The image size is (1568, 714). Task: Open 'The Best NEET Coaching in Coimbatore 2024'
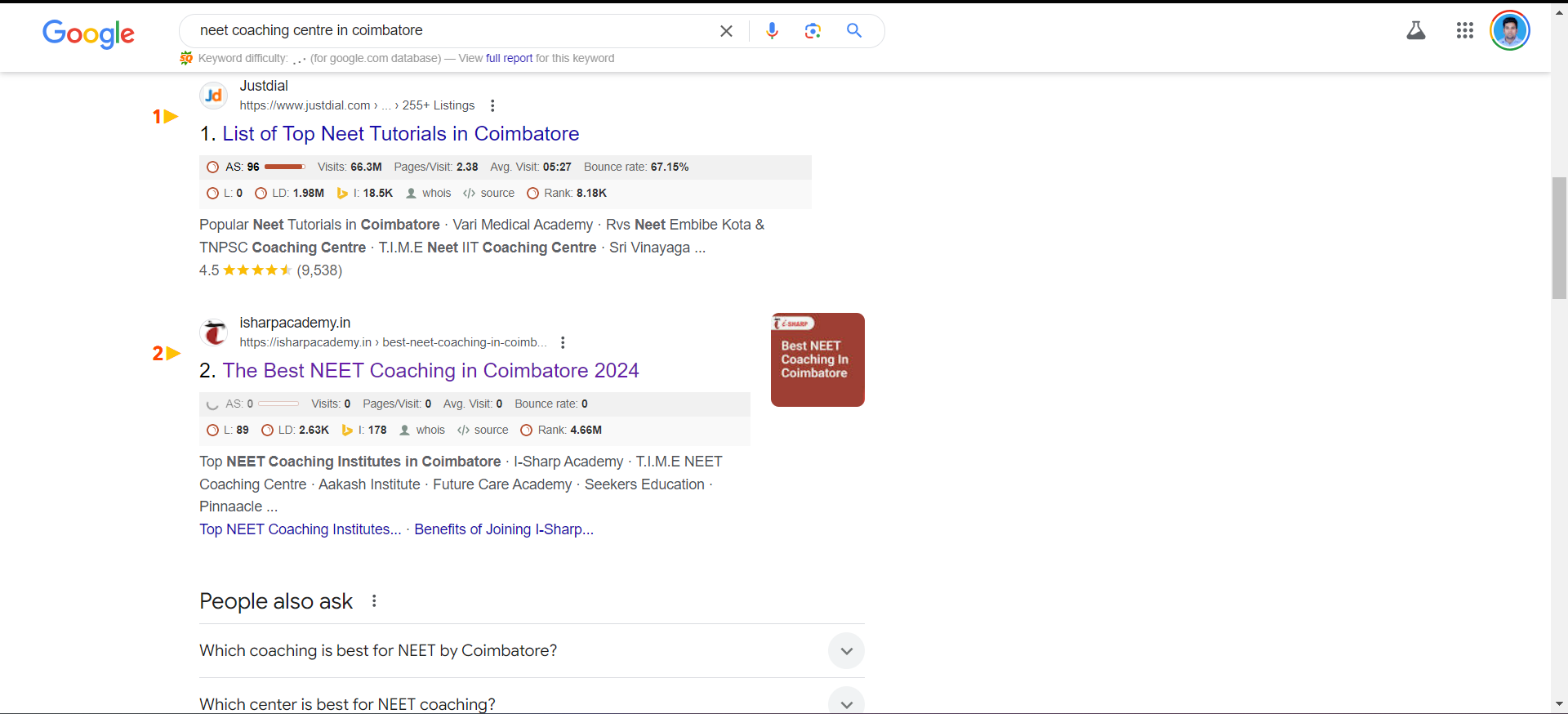coord(430,371)
